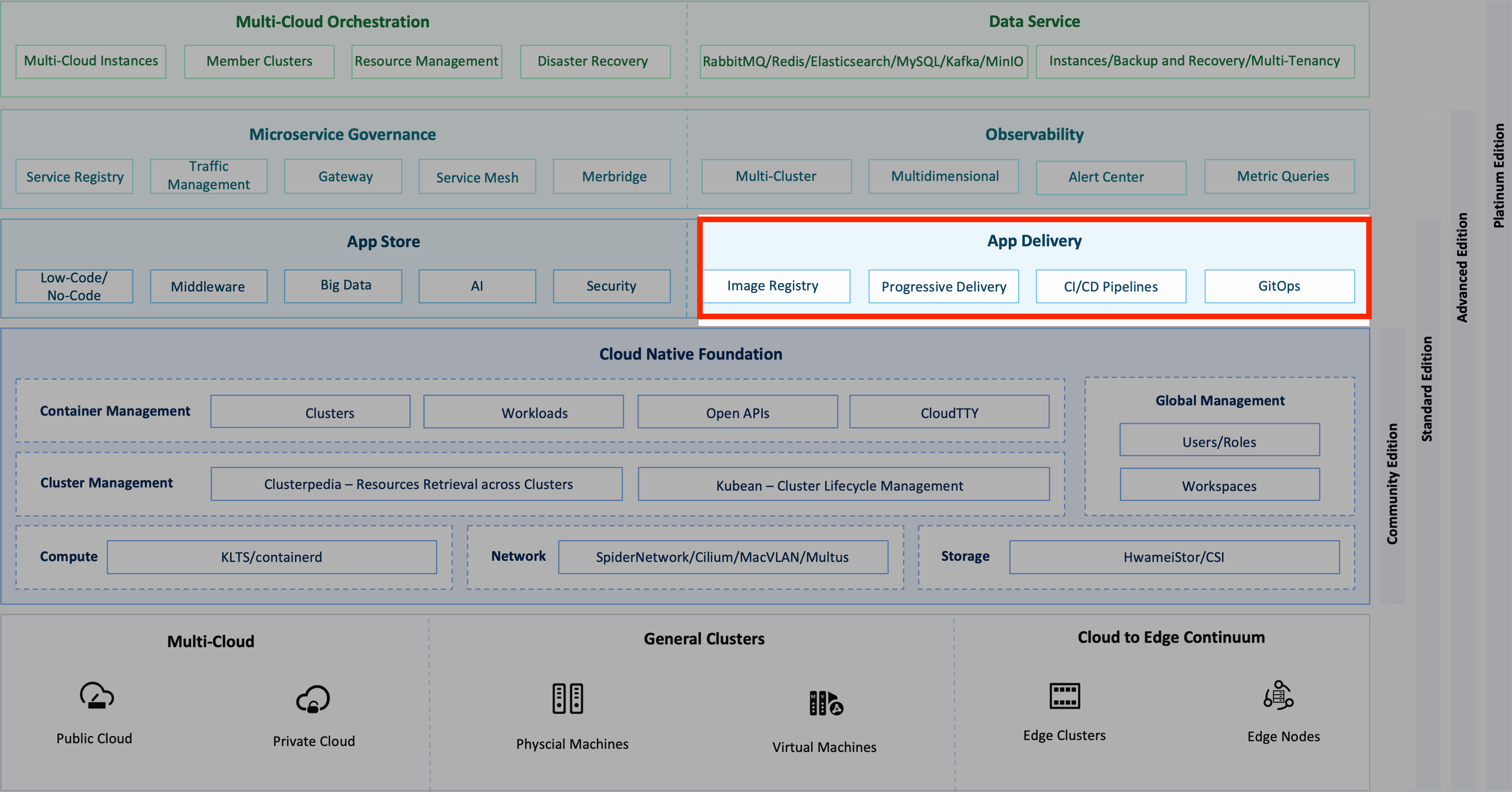Select the Workspaces box
Image resolution: width=1512 pixels, height=792 pixels.
click(1220, 485)
